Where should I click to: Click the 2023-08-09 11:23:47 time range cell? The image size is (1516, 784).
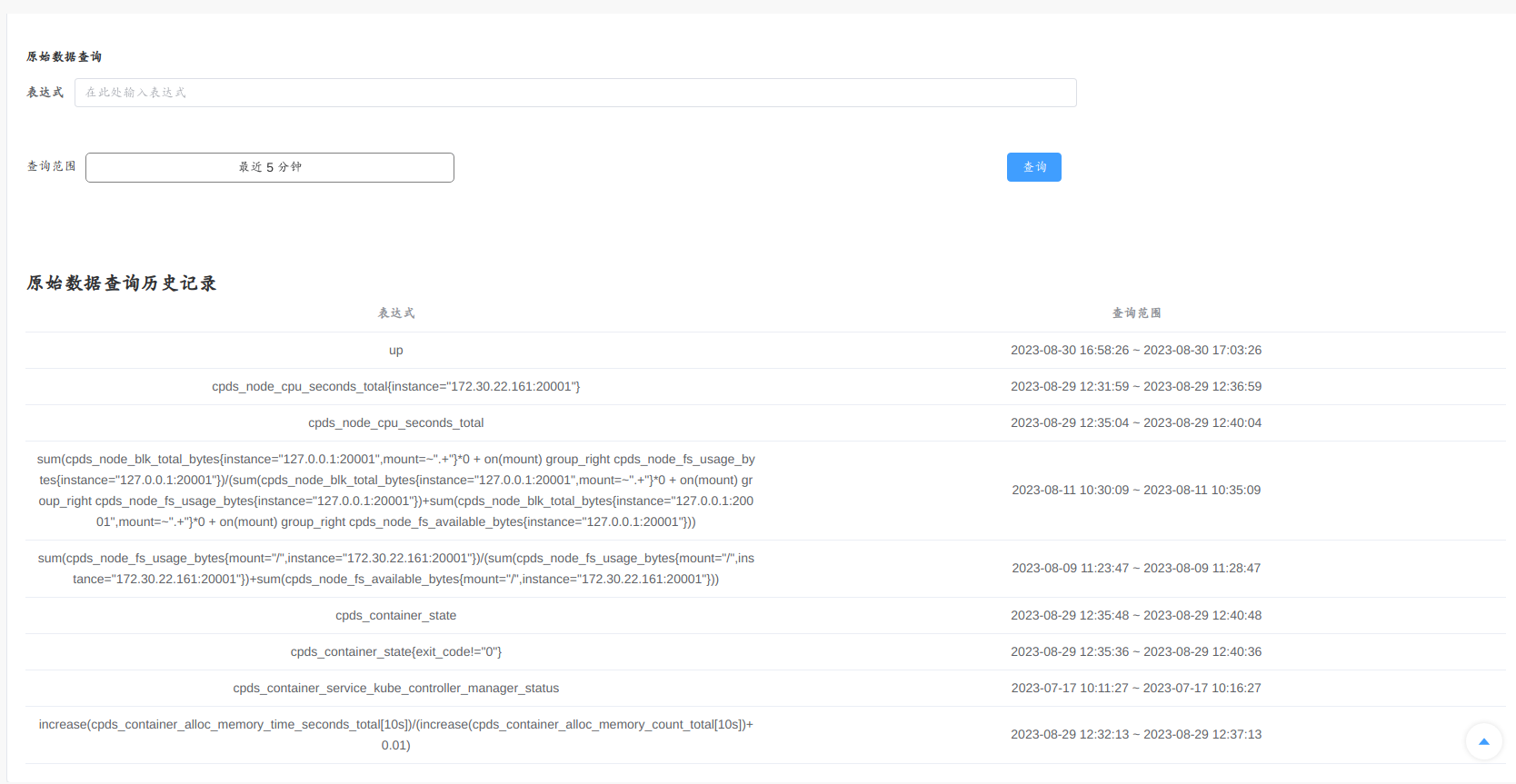(1136, 569)
